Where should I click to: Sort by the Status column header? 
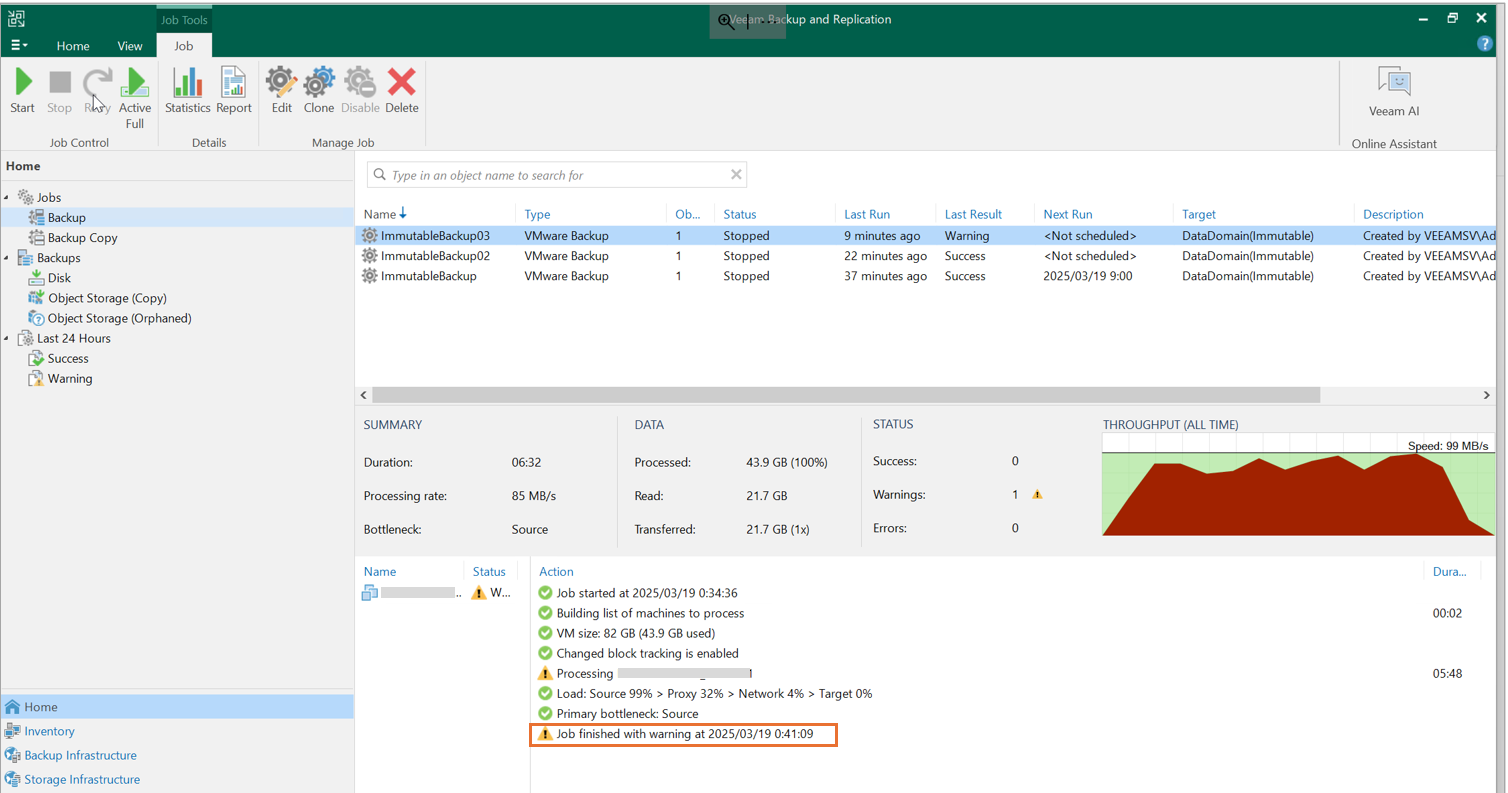[740, 214]
